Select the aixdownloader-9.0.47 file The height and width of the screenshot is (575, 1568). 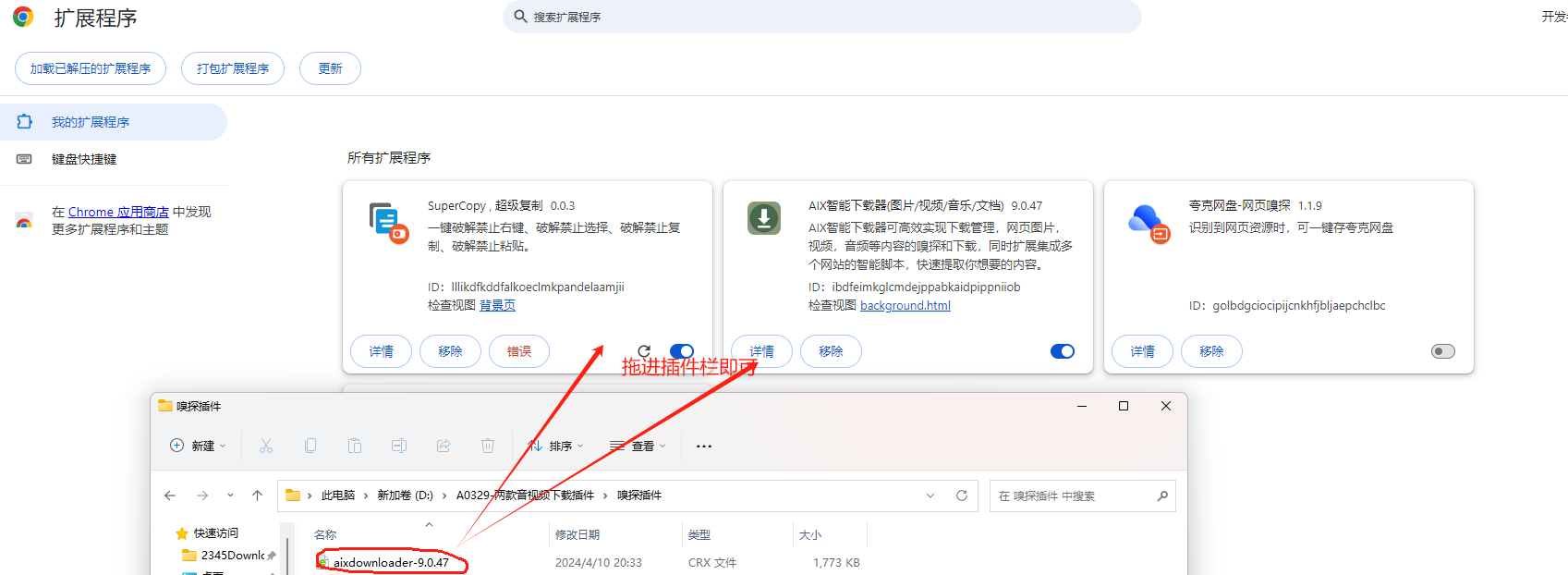pos(391,562)
